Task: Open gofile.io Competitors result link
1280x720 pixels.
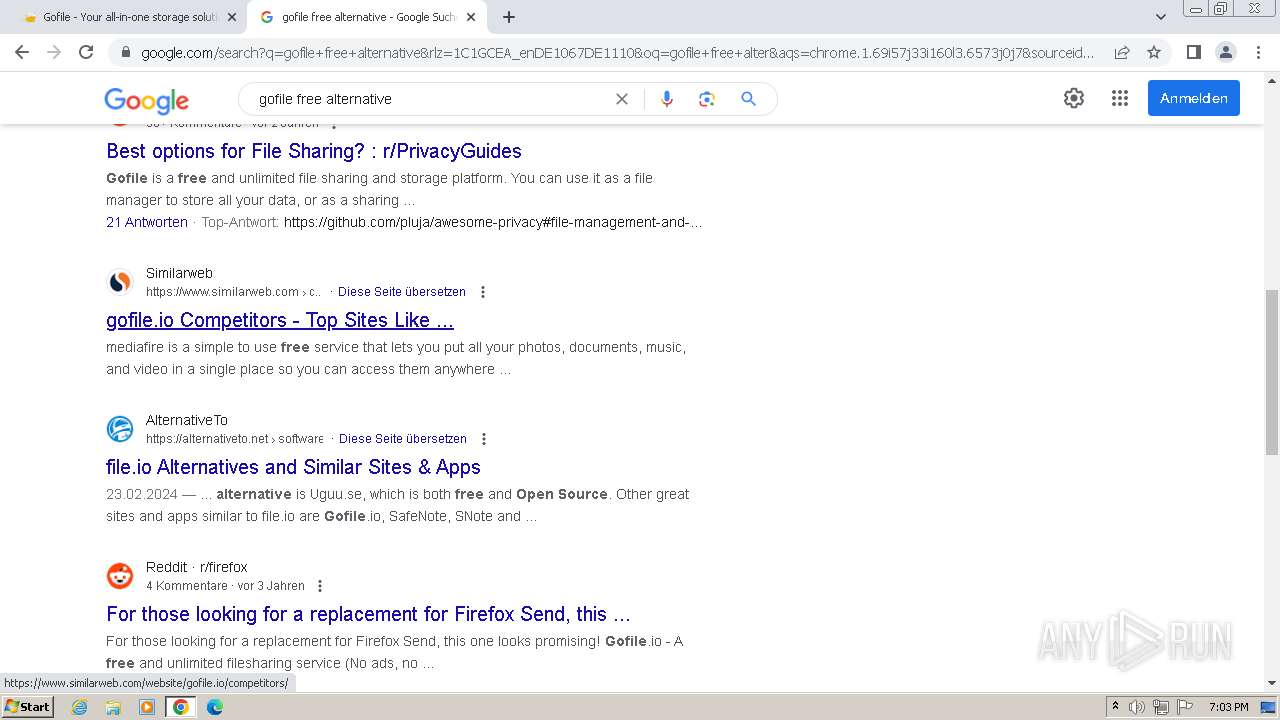Action: point(280,320)
